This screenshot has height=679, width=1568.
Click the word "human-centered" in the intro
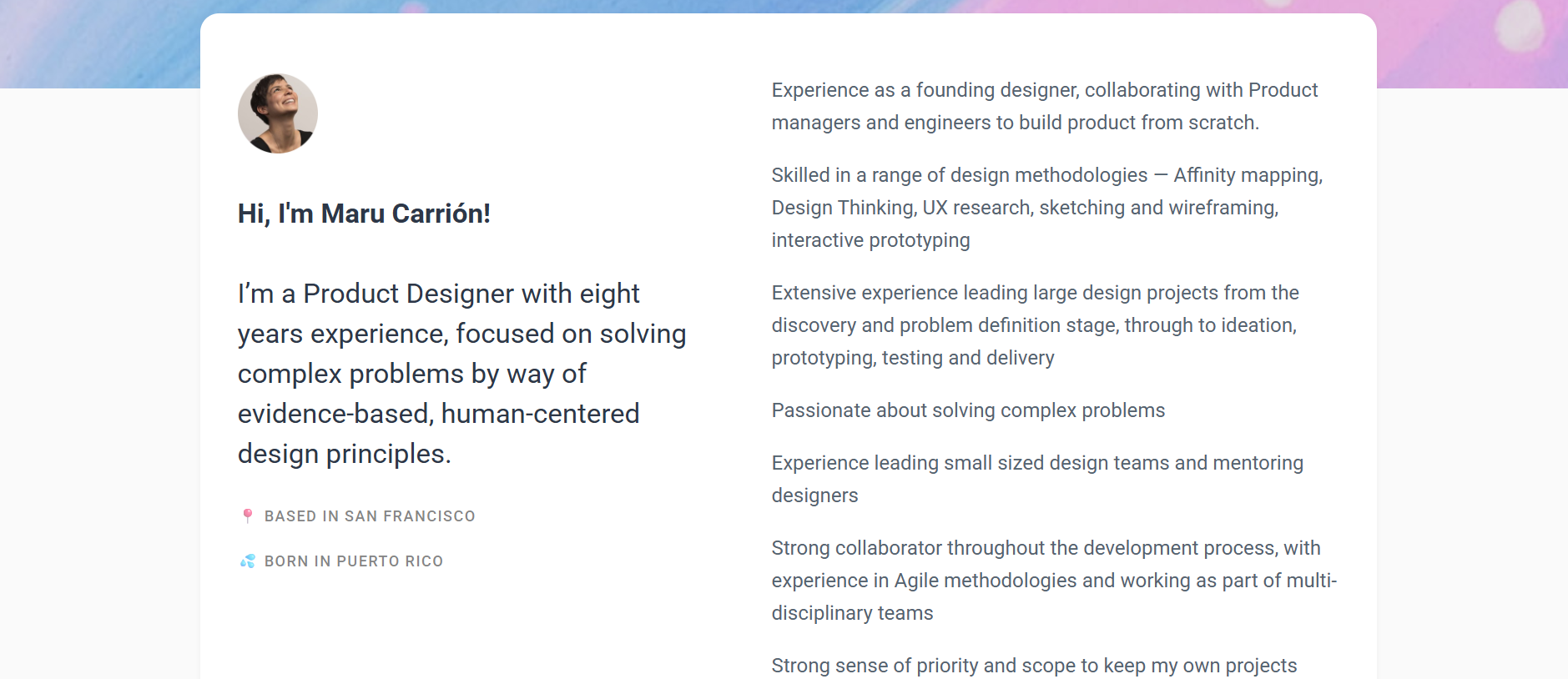tap(540, 414)
